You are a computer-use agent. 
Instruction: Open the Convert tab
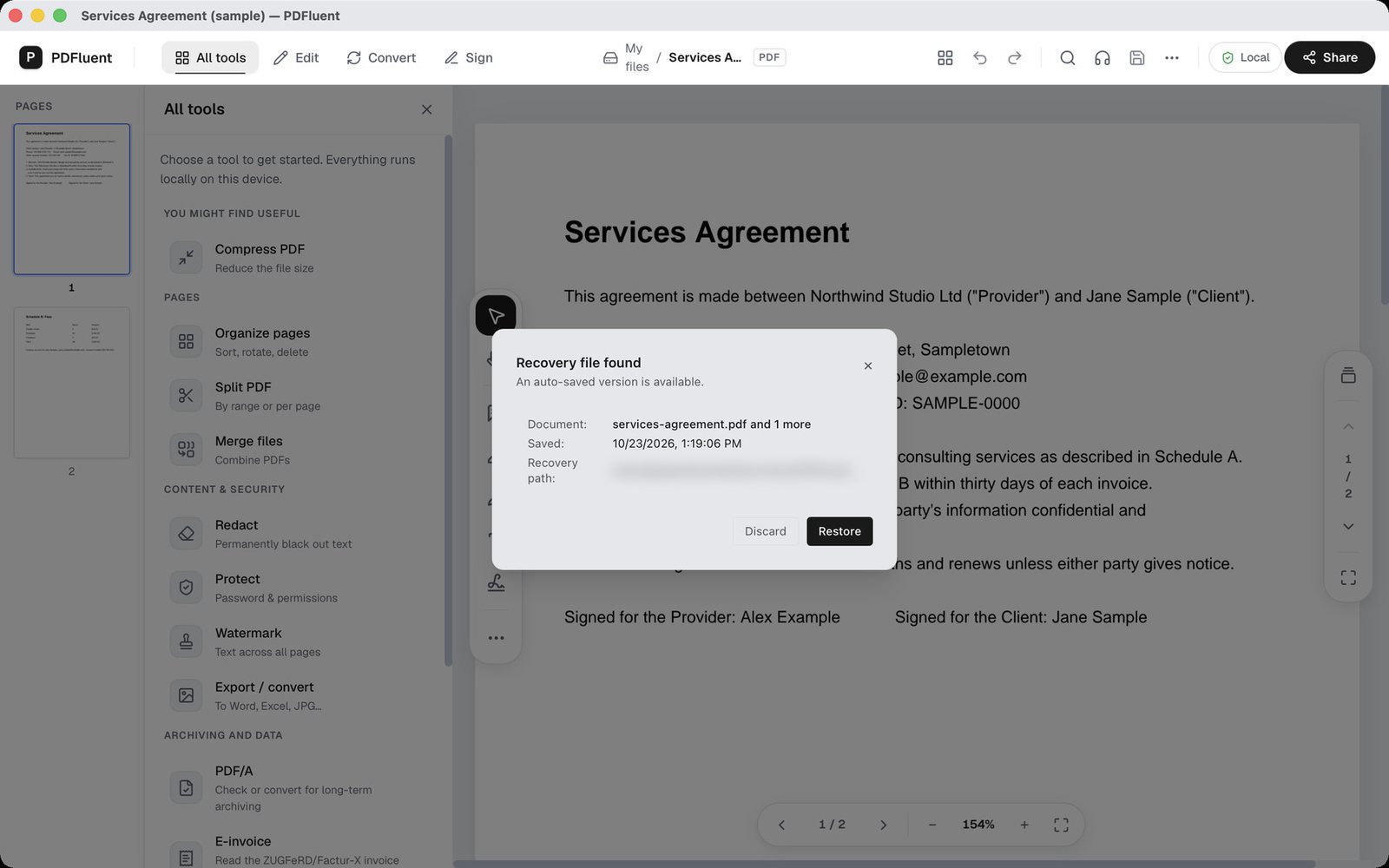pos(381,57)
